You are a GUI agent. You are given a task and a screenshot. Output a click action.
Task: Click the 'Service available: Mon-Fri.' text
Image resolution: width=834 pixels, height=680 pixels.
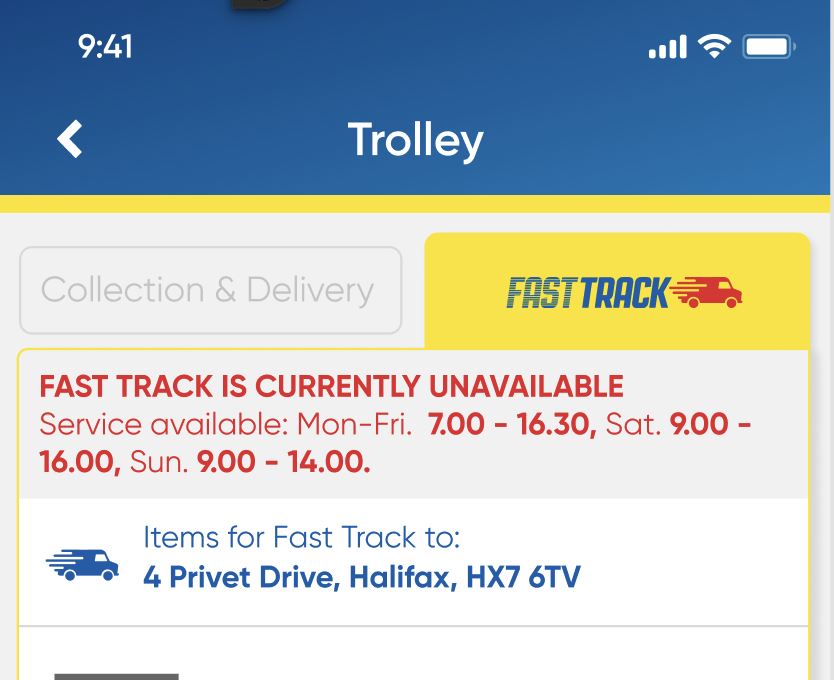click(x=225, y=424)
